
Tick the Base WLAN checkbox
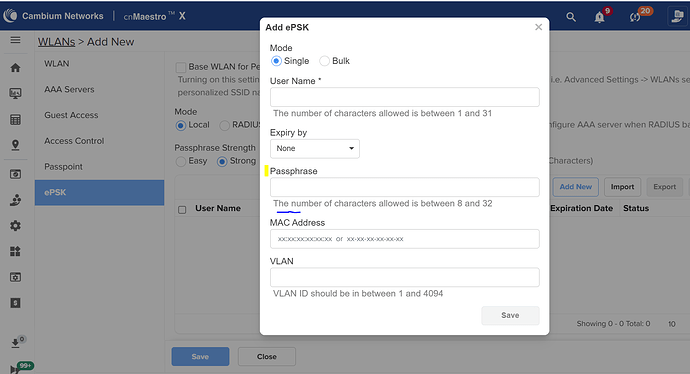180,67
